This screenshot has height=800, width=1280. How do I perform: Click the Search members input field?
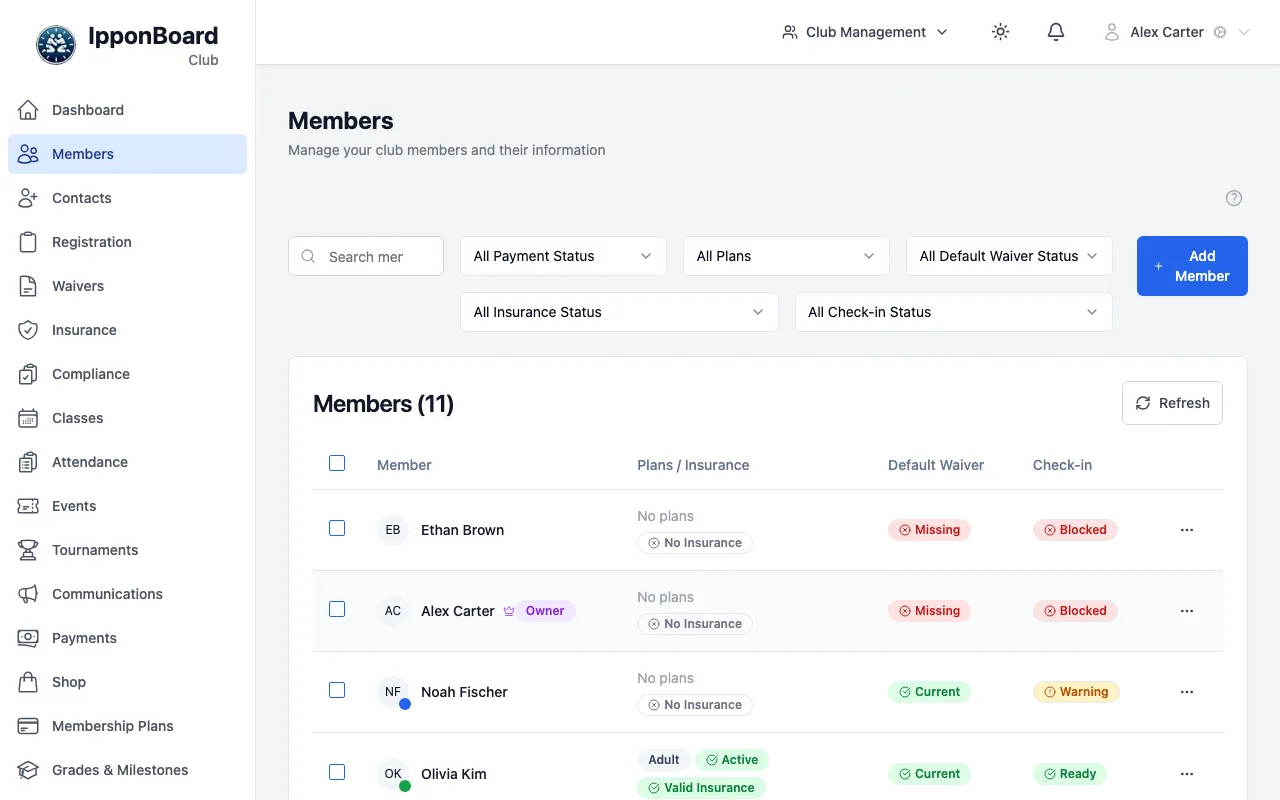click(x=366, y=256)
